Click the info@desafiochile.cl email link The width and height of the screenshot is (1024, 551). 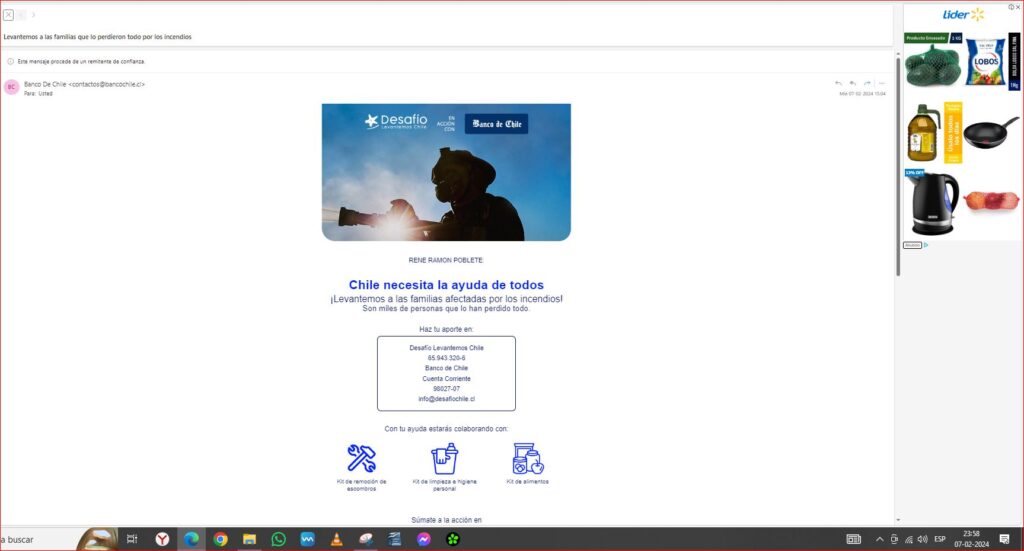pyautogui.click(x=447, y=399)
